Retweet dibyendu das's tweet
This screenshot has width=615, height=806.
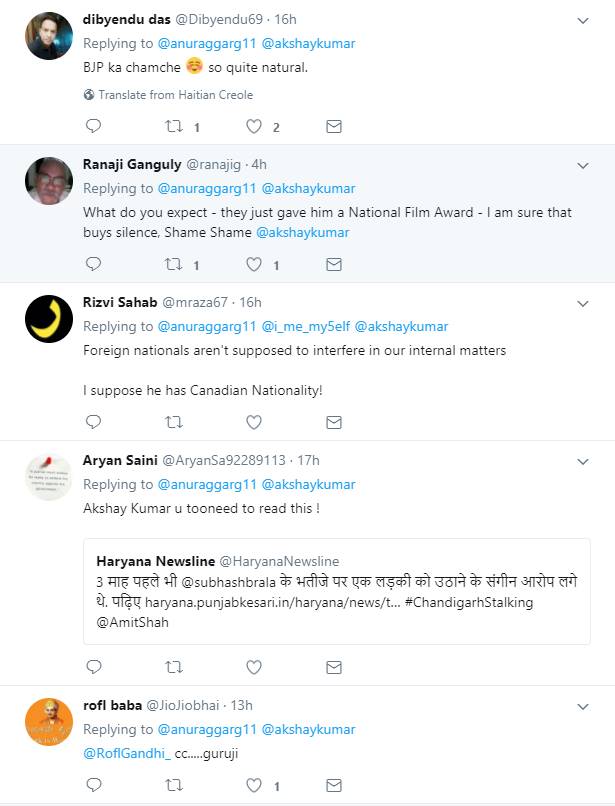pyautogui.click(x=173, y=126)
